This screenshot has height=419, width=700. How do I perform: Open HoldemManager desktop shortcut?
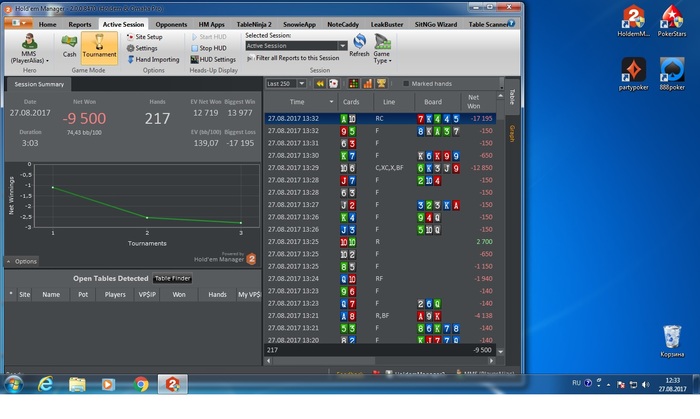click(x=633, y=21)
